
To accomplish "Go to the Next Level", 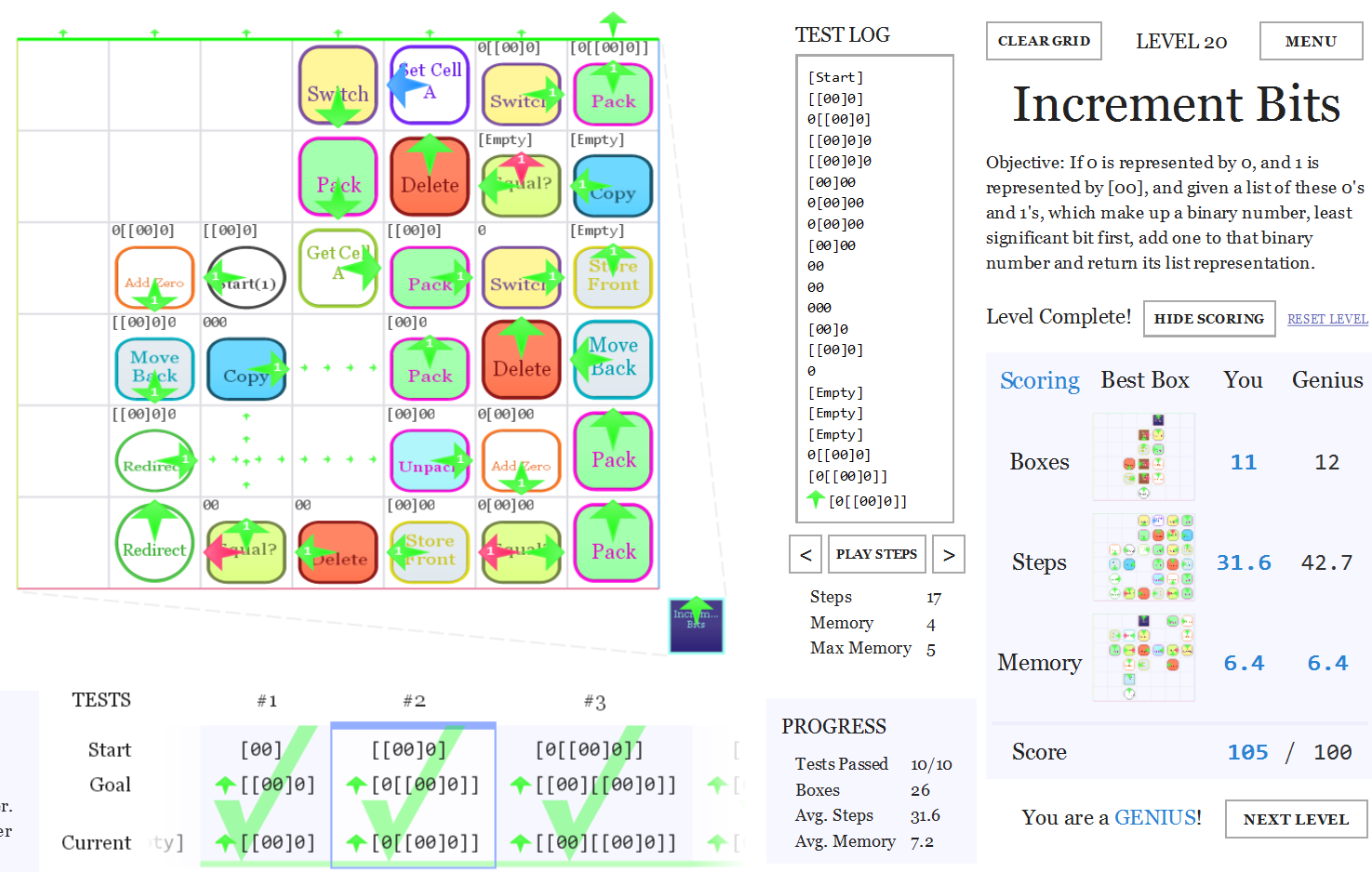I will (x=1296, y=819).
